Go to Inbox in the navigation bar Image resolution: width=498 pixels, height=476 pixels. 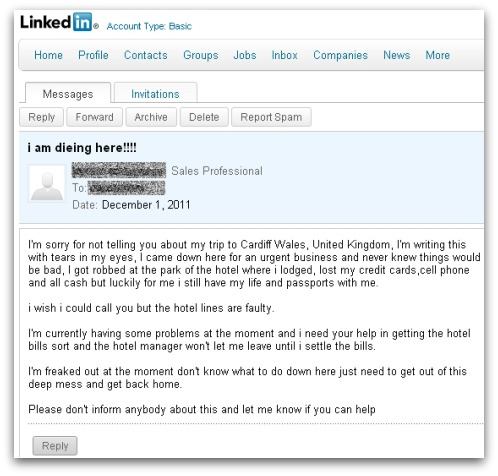285,55
